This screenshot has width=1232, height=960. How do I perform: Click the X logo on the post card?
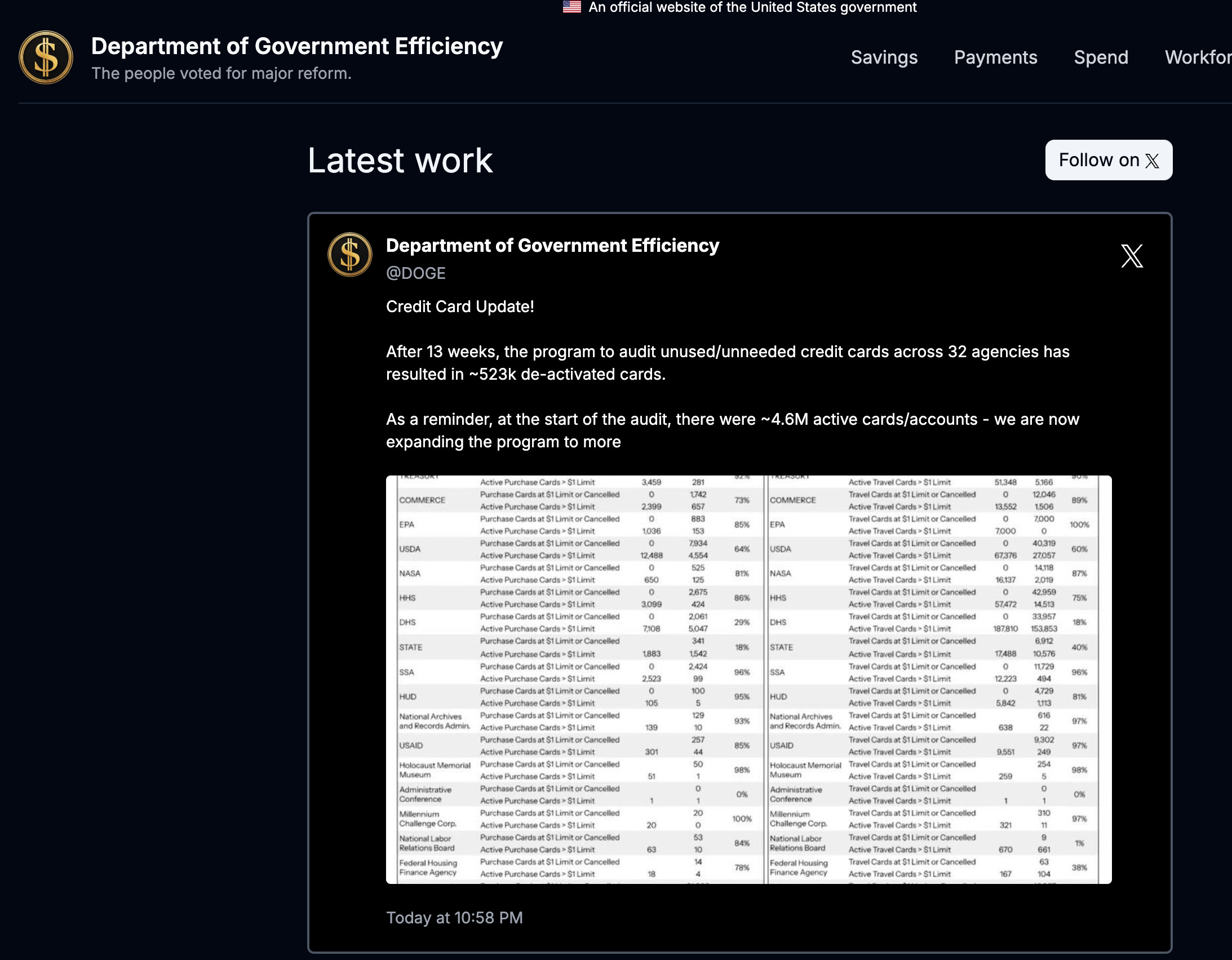pos(1131,256)
